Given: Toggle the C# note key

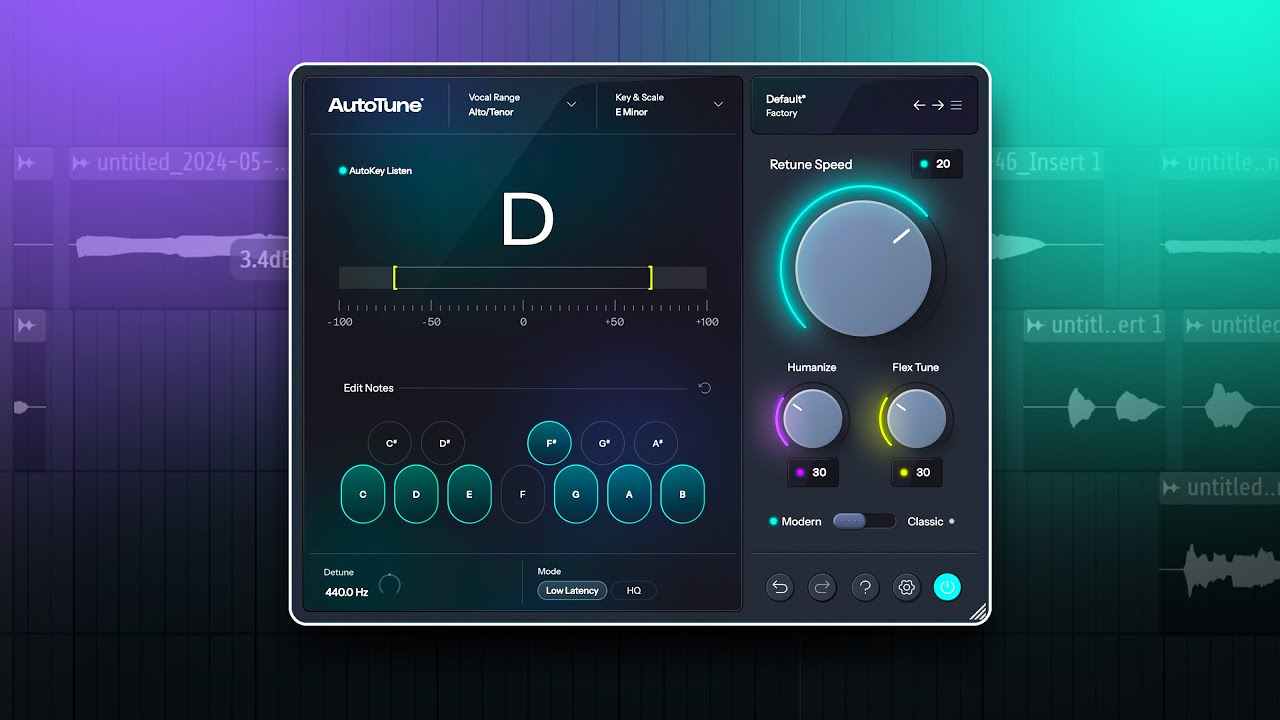Looking at the screenshot, I should tap(390, 443).
